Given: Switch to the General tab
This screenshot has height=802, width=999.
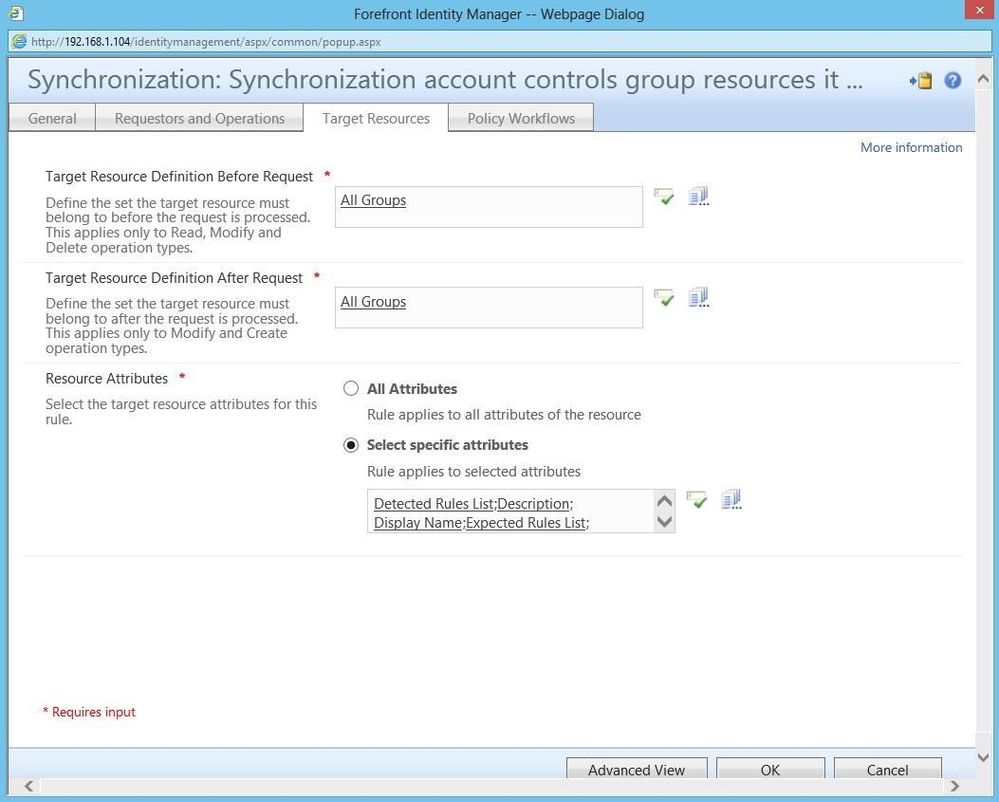Looking at the screenshot, I should pos(52,118).
